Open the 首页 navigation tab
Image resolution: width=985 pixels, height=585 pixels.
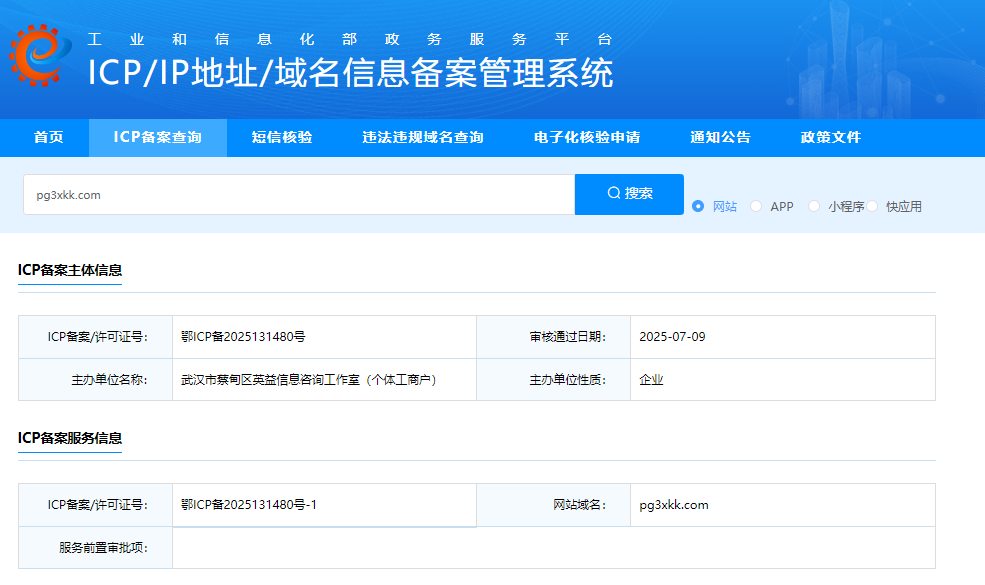[48, 138]
